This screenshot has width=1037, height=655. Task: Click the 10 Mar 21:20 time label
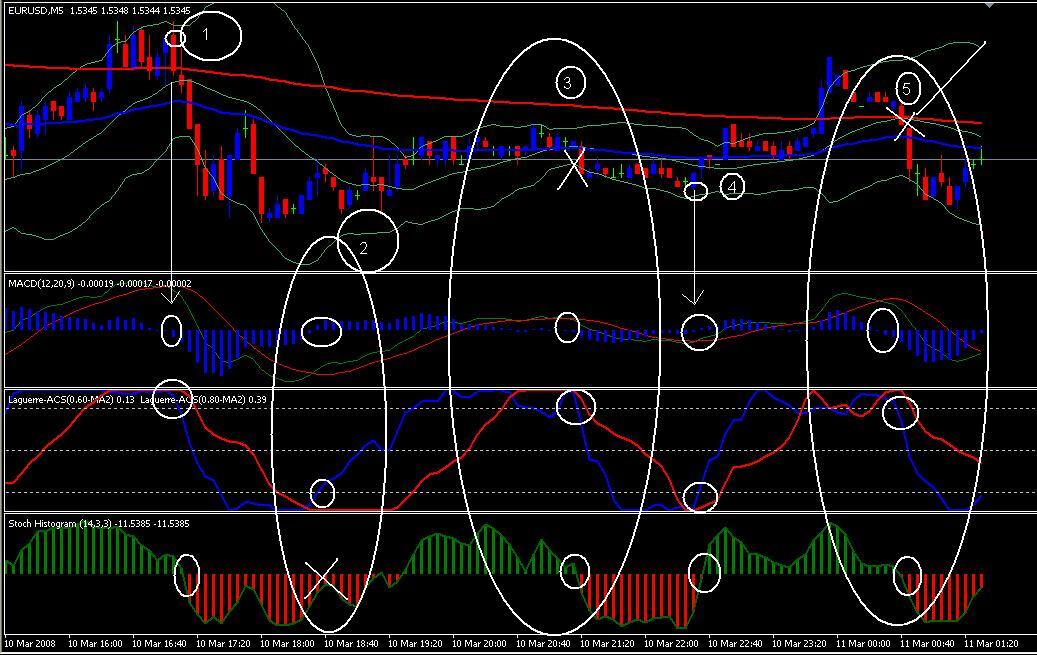pos(607,643)
